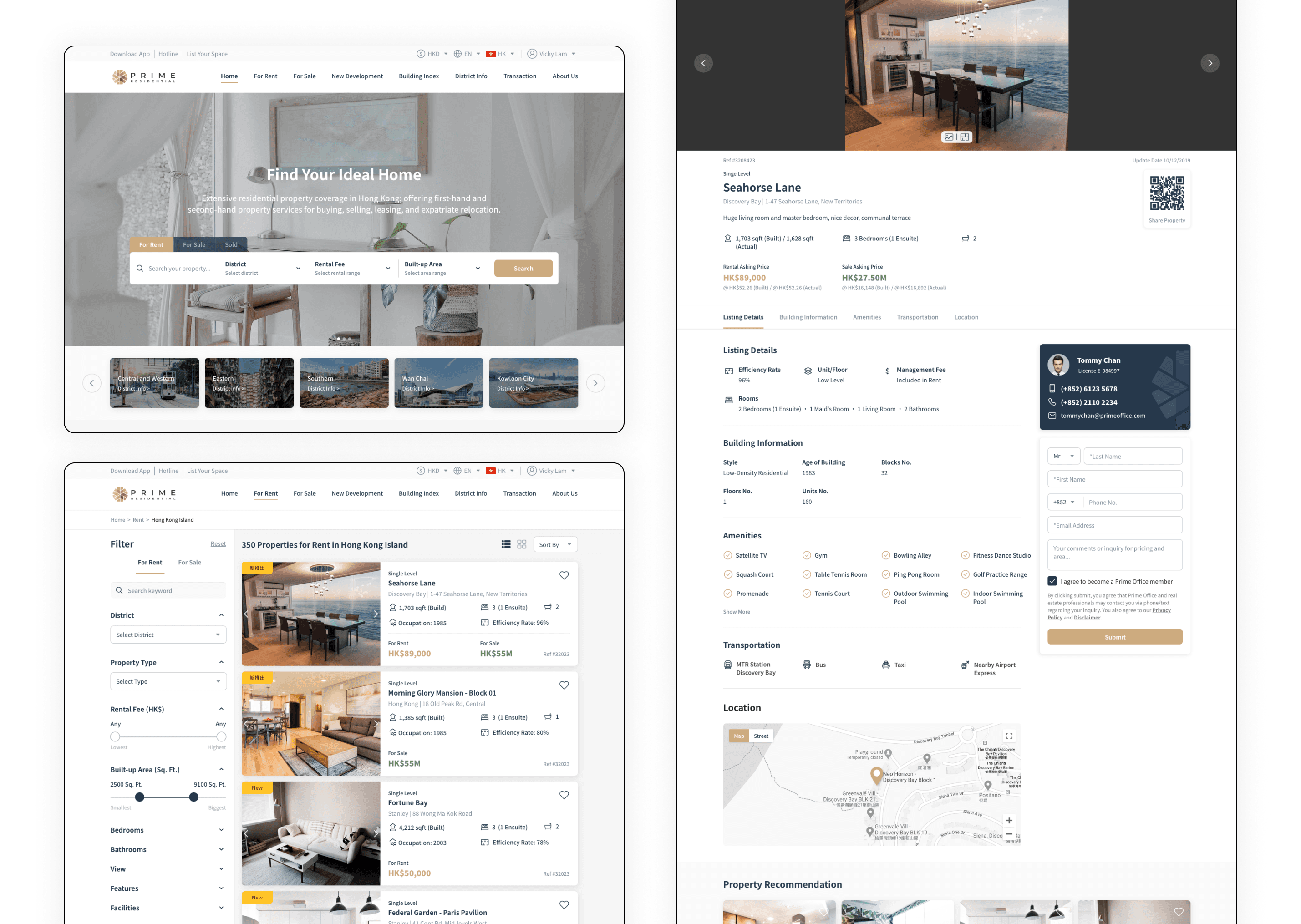Go to Transaction in the homepage nav

(520, 76)
